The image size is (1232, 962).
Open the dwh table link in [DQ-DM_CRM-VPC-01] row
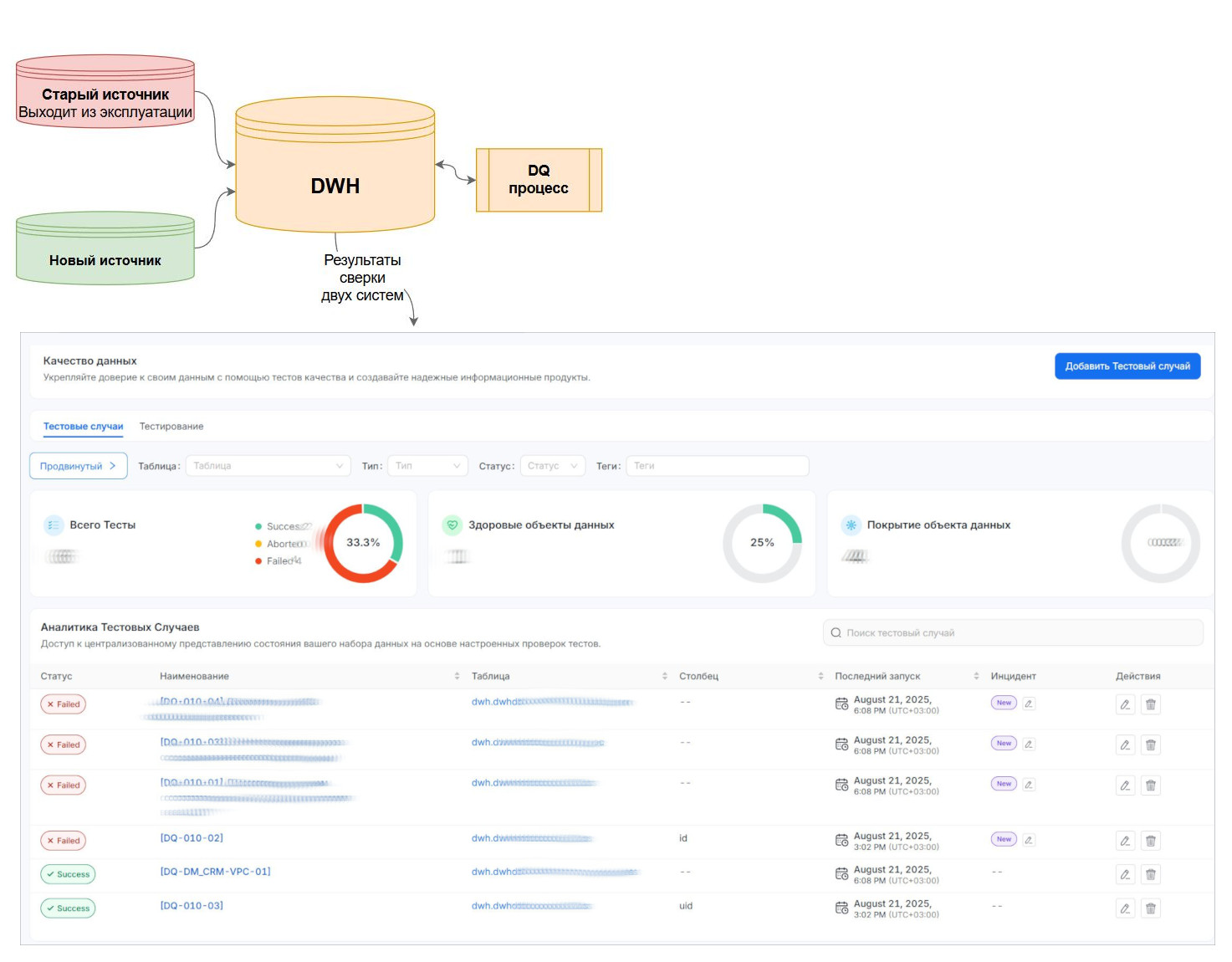tap(555, 872)
